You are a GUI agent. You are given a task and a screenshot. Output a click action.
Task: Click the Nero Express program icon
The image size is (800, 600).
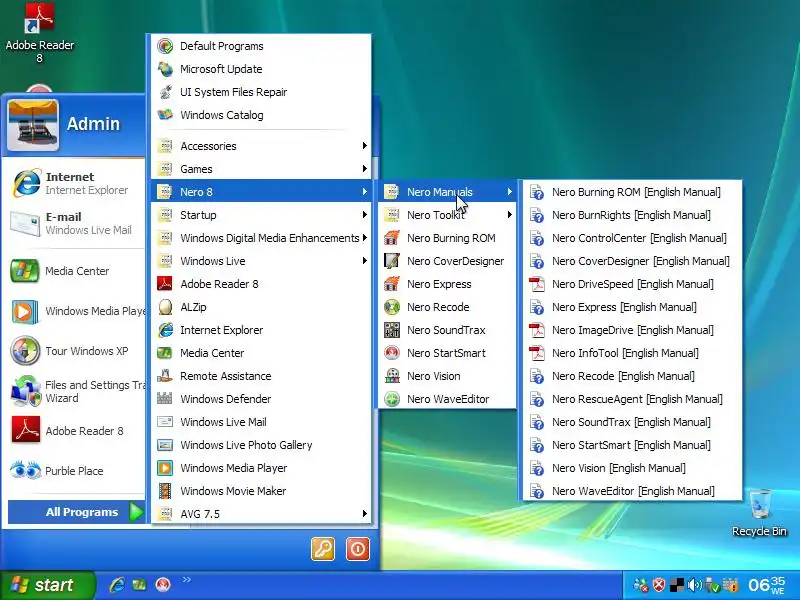pyautogui.click(x=392, y=284)
